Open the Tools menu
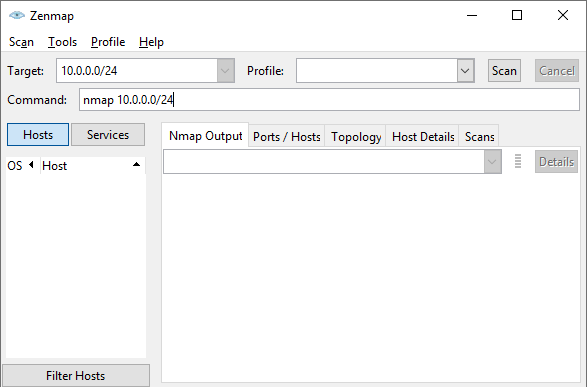Image resolution: width=587 pixels, height=387 pixels. [63, 42]
